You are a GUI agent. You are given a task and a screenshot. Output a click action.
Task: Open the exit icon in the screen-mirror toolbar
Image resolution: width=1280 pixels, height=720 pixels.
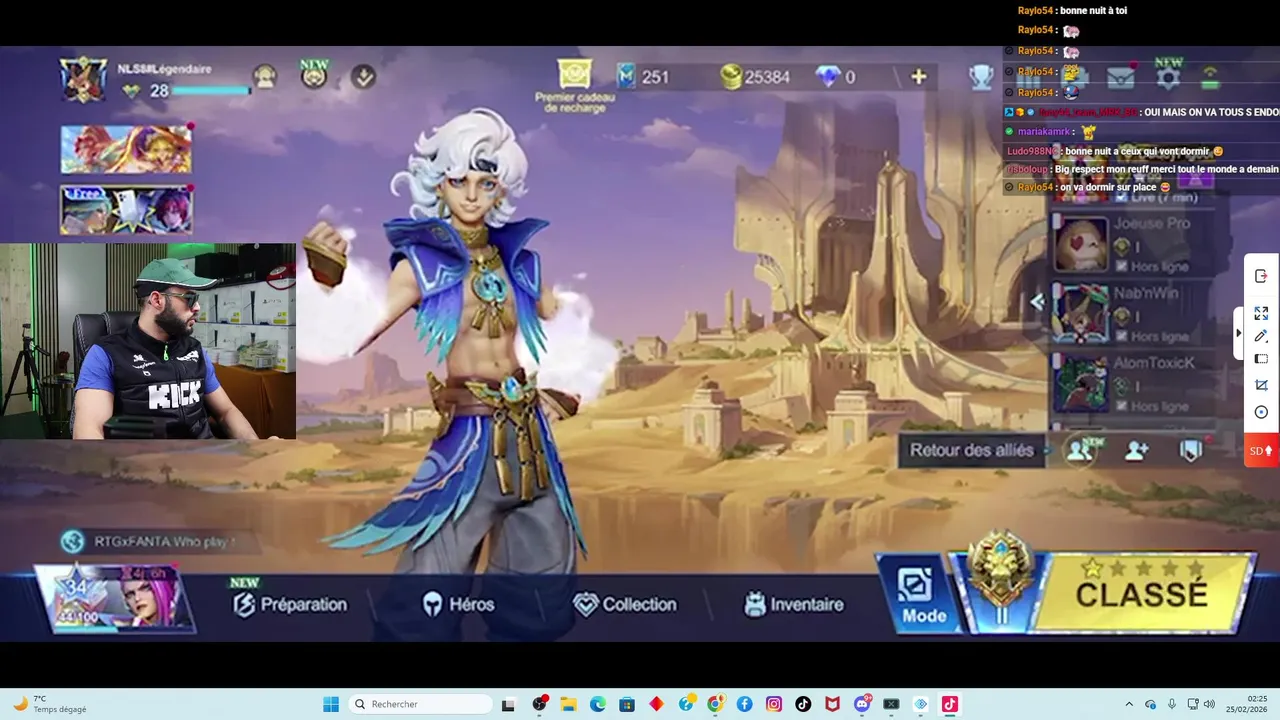[x=1261, y=276]
